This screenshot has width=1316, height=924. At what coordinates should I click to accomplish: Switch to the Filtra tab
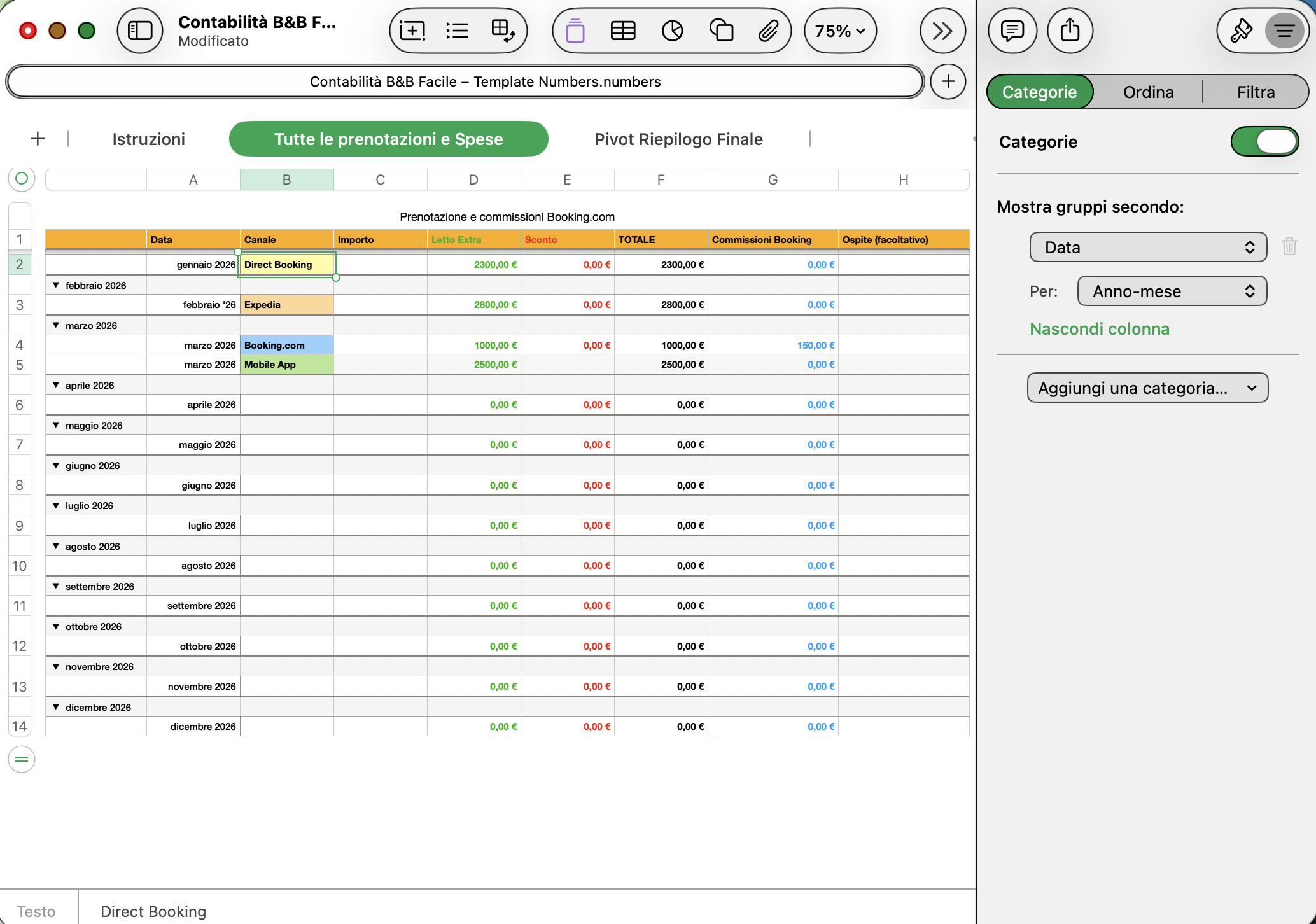1256,92
